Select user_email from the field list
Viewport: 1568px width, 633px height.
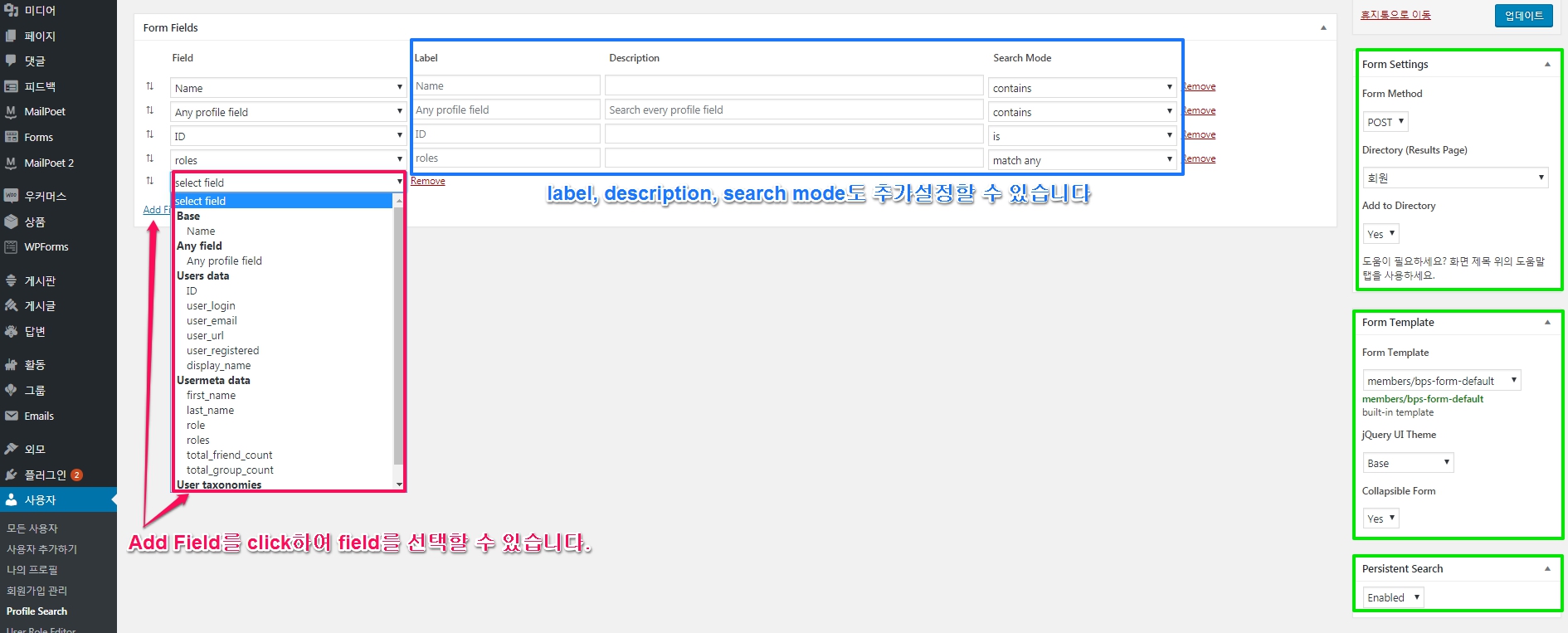[x=212, y=320]
